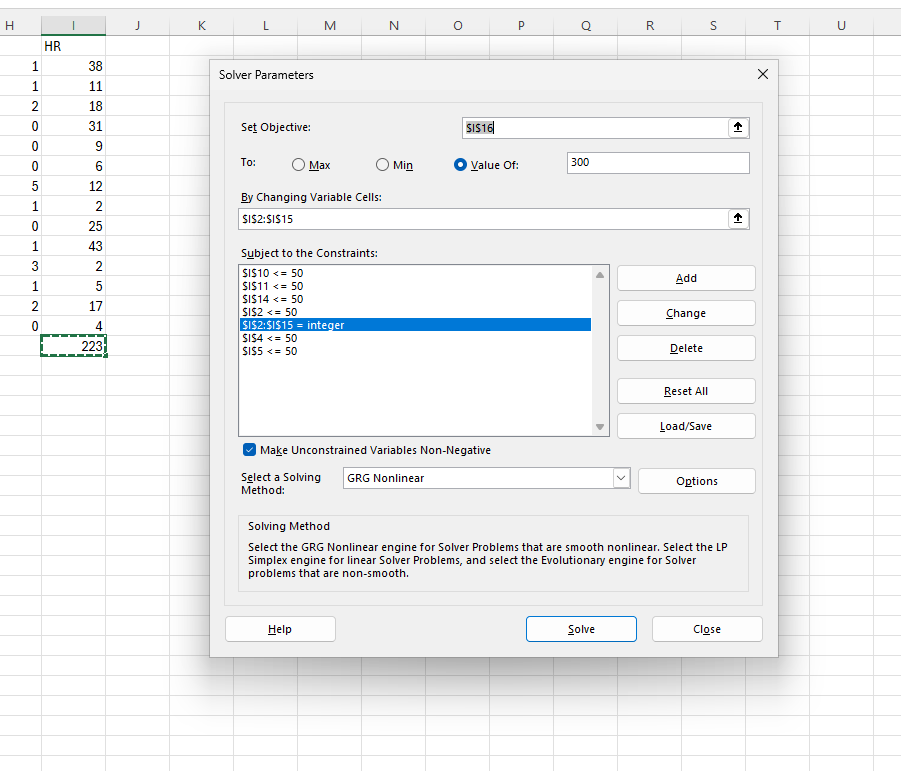
Task: Click the cell with value 38
Action: click(73, 66)
